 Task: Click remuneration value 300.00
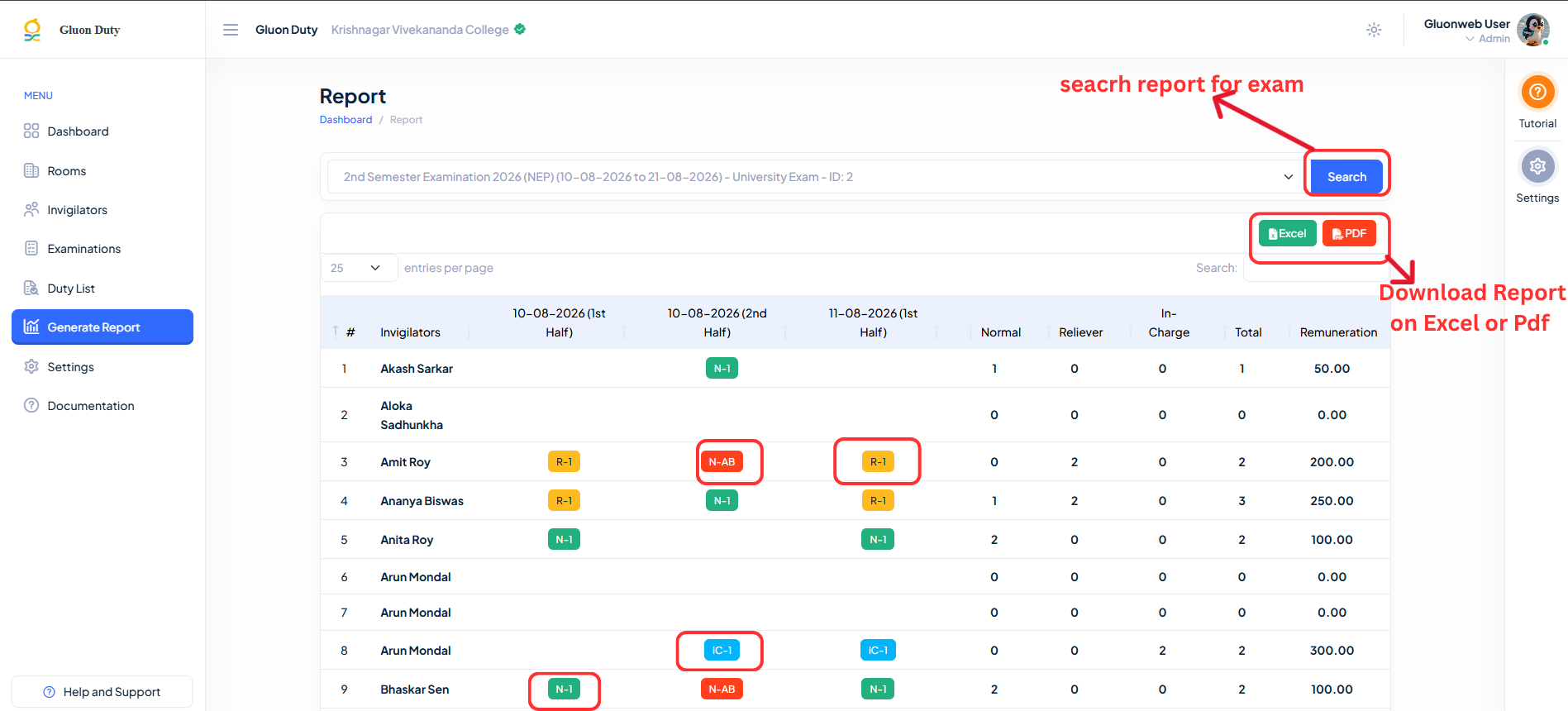click(x=1332, y=651)
